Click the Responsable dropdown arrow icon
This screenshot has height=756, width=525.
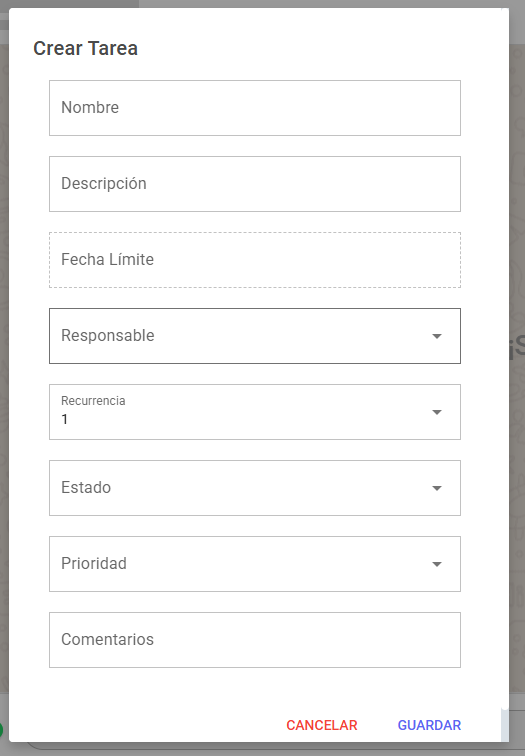coord(437,336)
